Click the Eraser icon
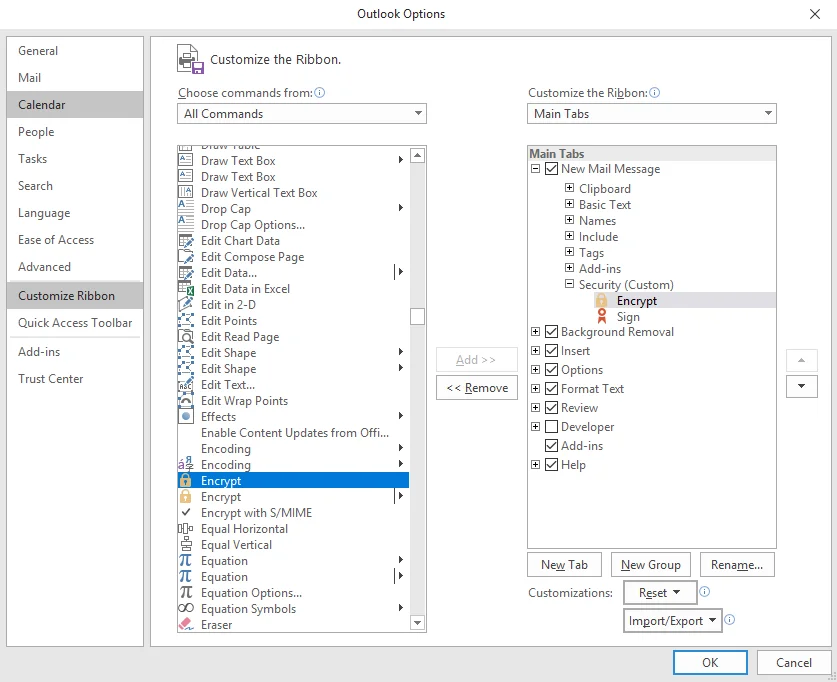Image resolution: width=837 pixels, height=682 pixels. click(185, 624)
